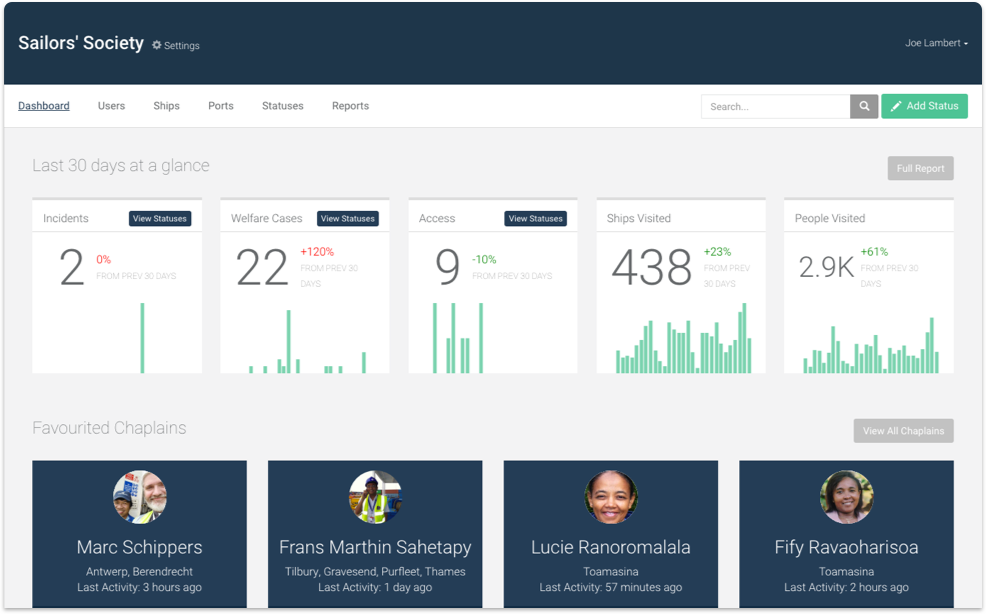Screen dimensions: 986x614
Task: Click Marc Schippers' profile photo
Action: [x=140, y=497]
